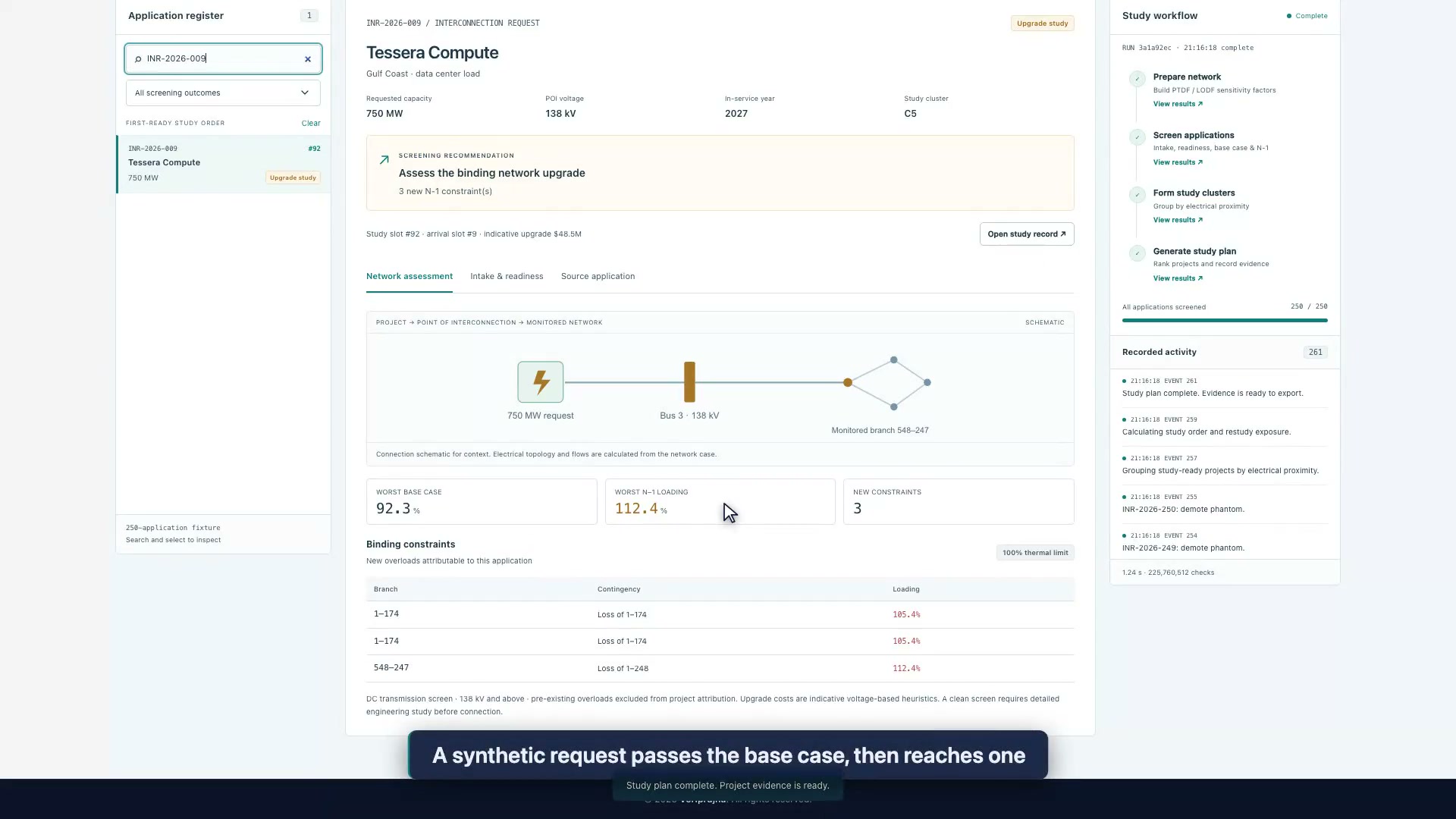Viewport: 1456px width, 819px height.
Task: Click the Prepare network step checkmark
Action: click(1137, 79)
